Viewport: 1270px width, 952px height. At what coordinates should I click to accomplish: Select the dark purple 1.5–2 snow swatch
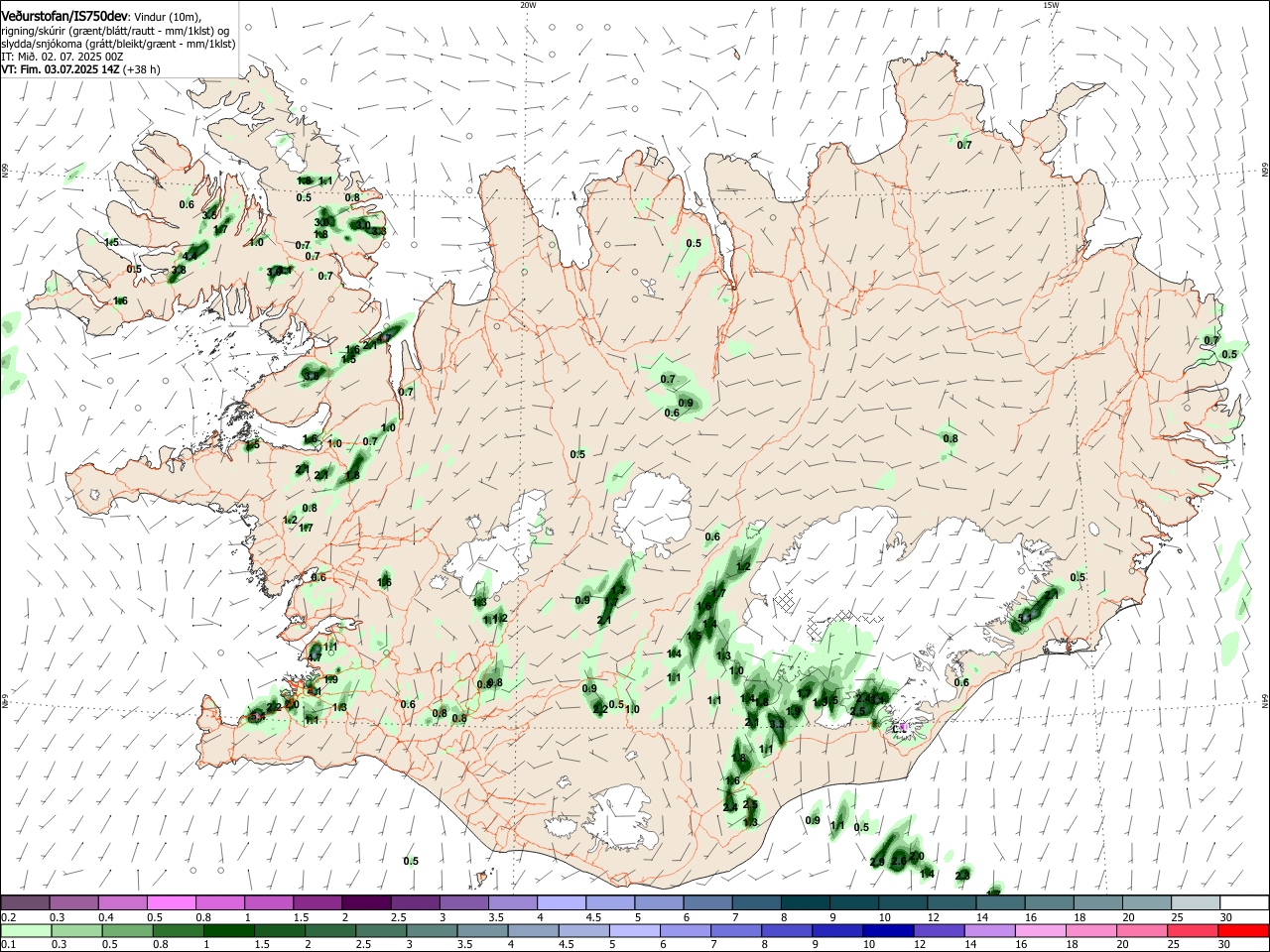pos(317,902)
